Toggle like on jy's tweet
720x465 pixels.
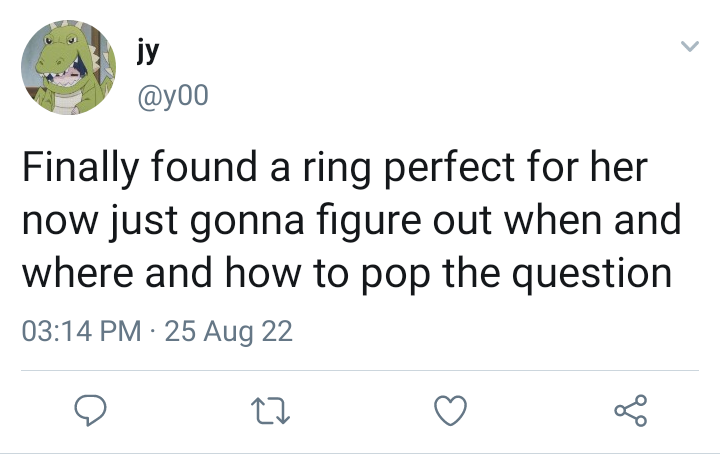[450, 410]
